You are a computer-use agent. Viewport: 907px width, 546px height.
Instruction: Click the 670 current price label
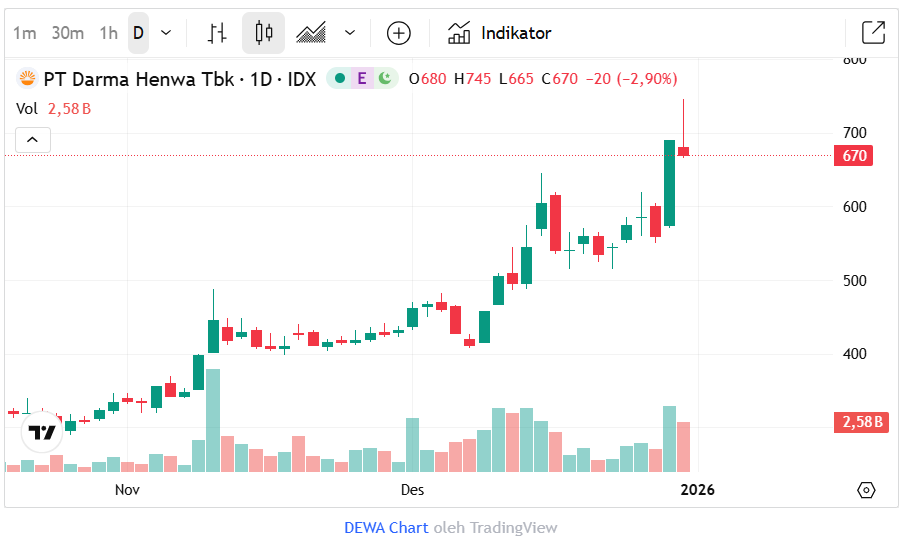[853, 156]
